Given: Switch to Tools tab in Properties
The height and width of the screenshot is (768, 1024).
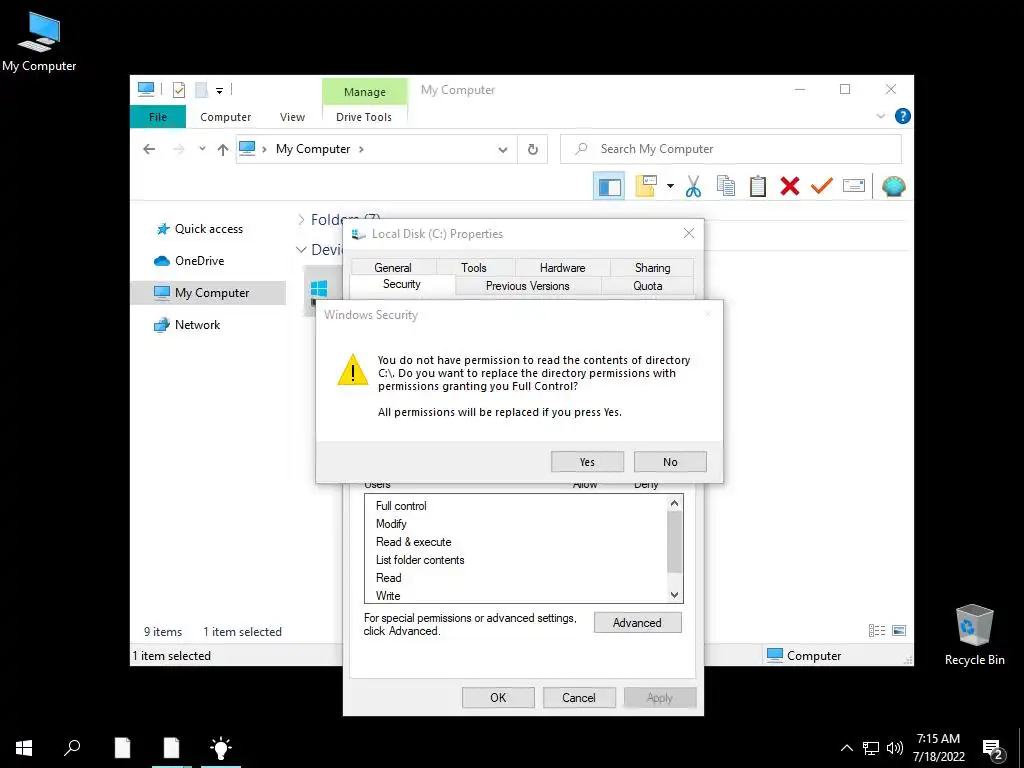Looking at the screenshot, I should (473, 268).
